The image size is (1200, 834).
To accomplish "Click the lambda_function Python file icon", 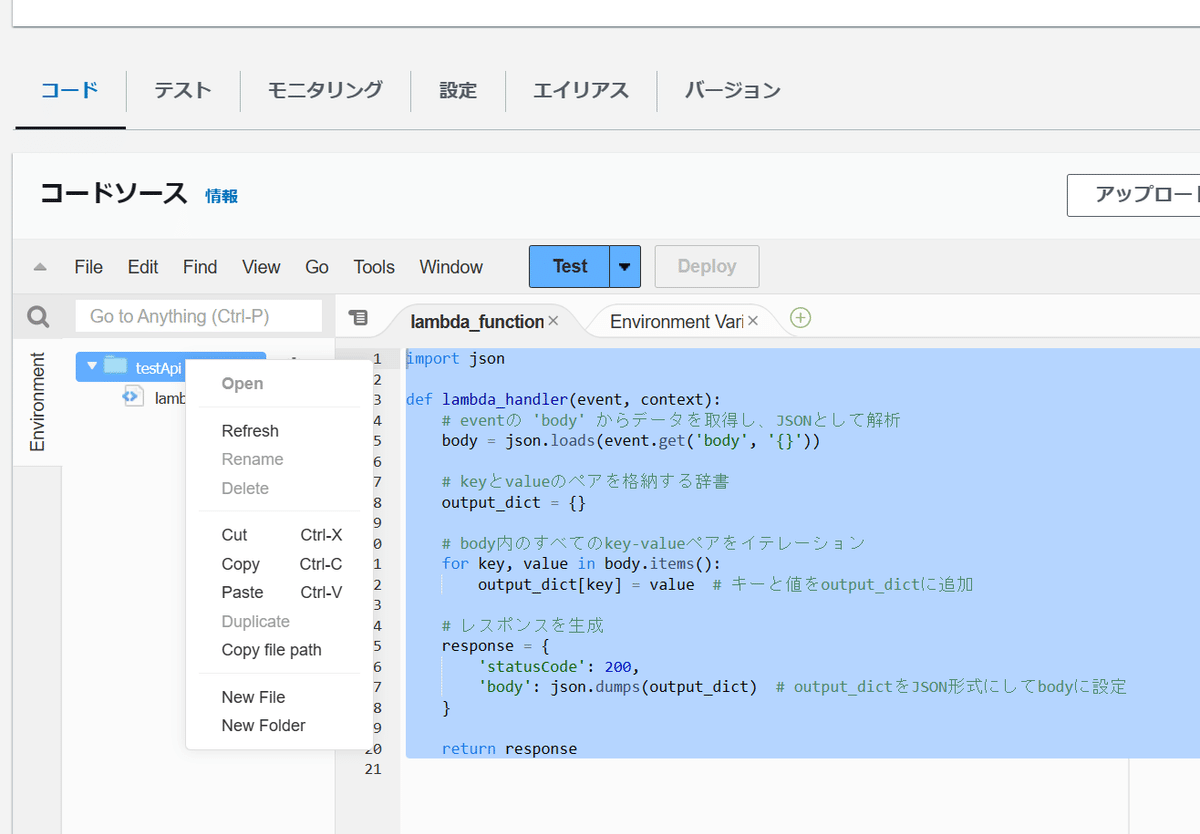I will [133, 396].
